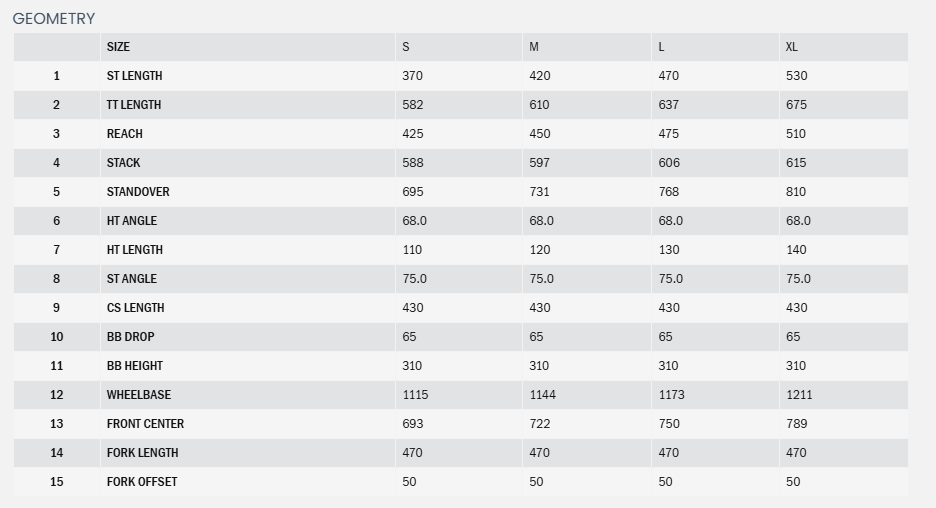
Task: Click the FORK OFFSET row label
Action: tap(142, 482)
